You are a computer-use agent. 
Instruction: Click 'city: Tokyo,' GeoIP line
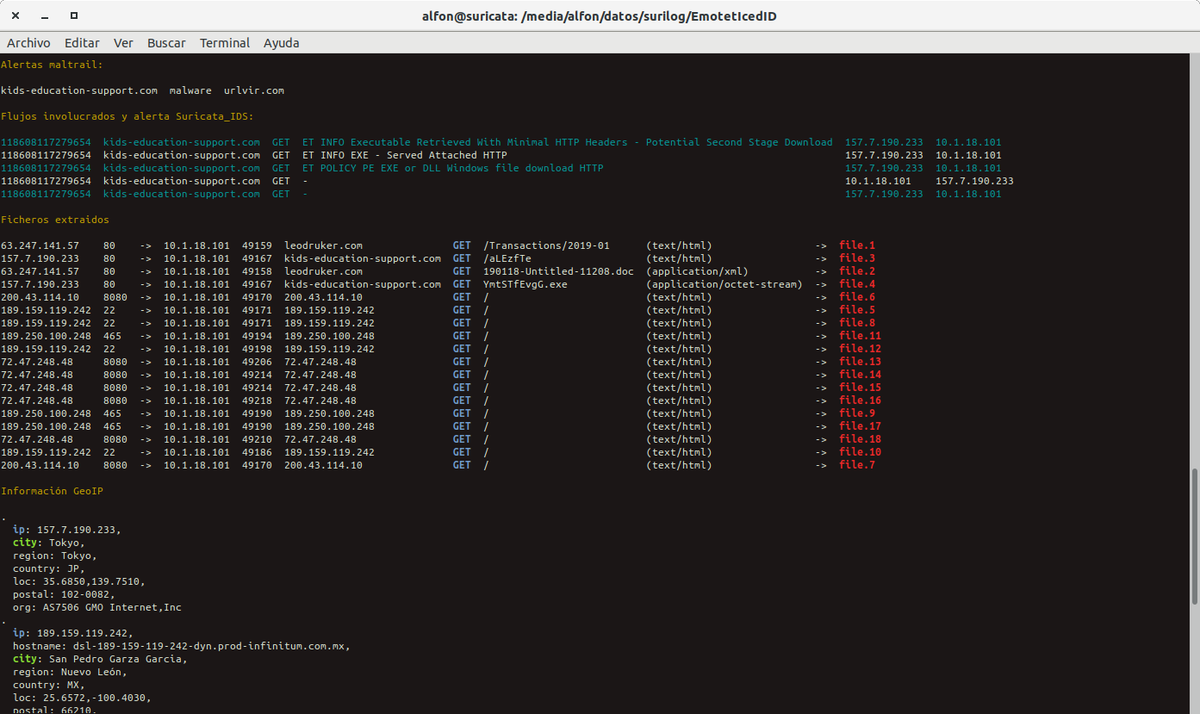49,543
